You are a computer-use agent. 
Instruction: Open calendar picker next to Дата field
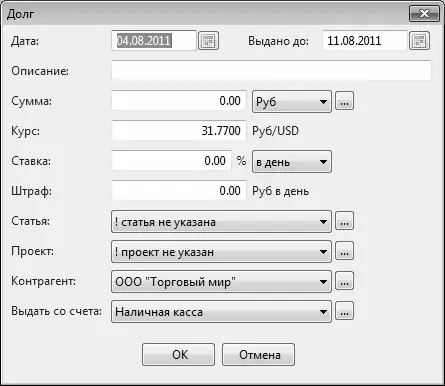point(208,41)
